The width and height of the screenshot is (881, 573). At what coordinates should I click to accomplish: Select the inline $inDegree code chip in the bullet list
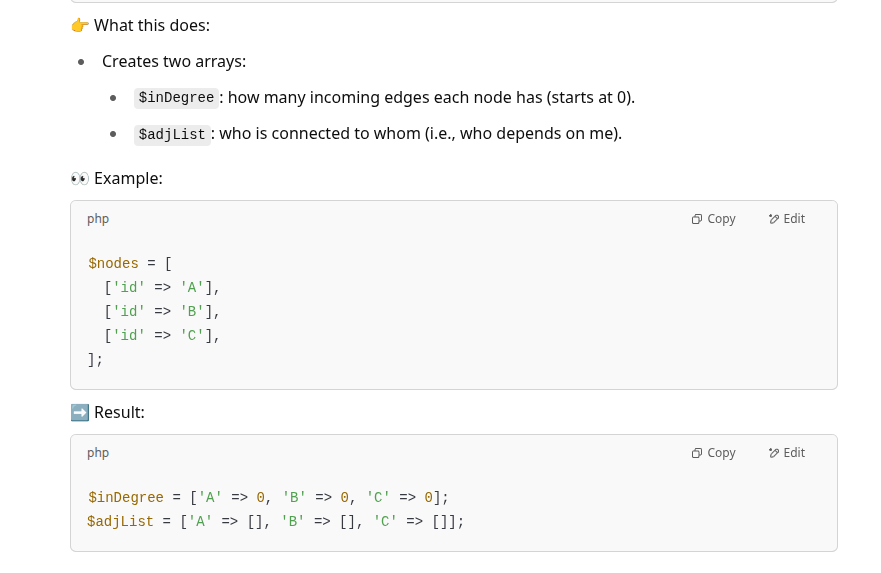176,98
